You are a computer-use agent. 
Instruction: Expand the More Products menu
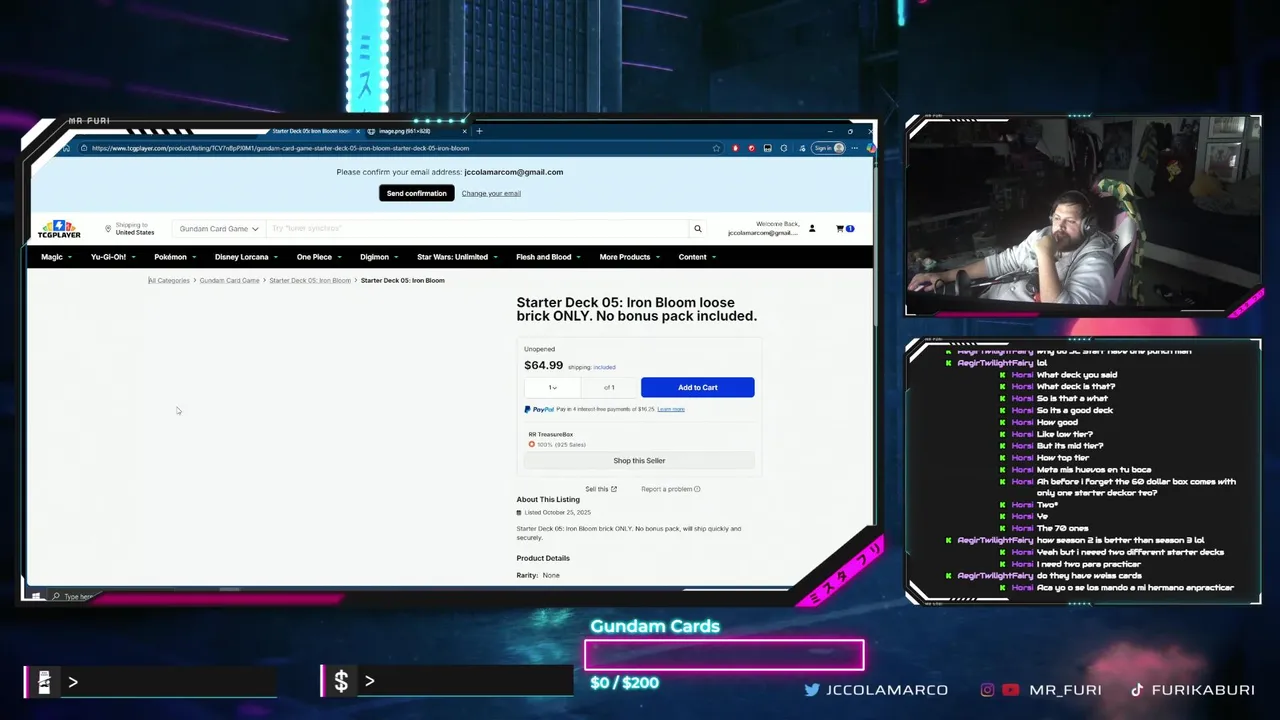[x=629, y=257]
